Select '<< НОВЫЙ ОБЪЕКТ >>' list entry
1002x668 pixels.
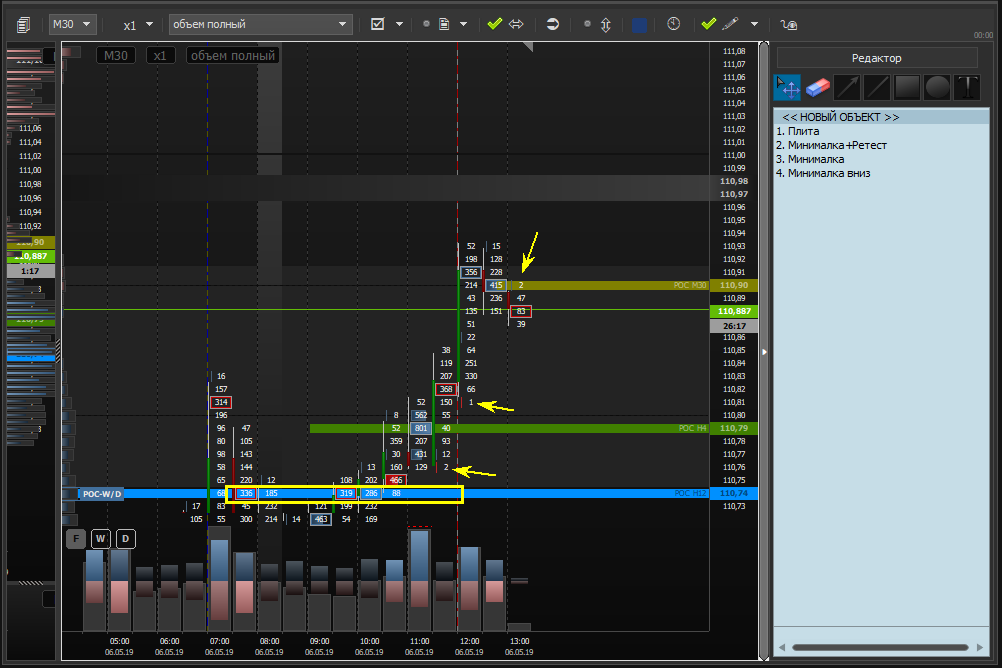882,117
